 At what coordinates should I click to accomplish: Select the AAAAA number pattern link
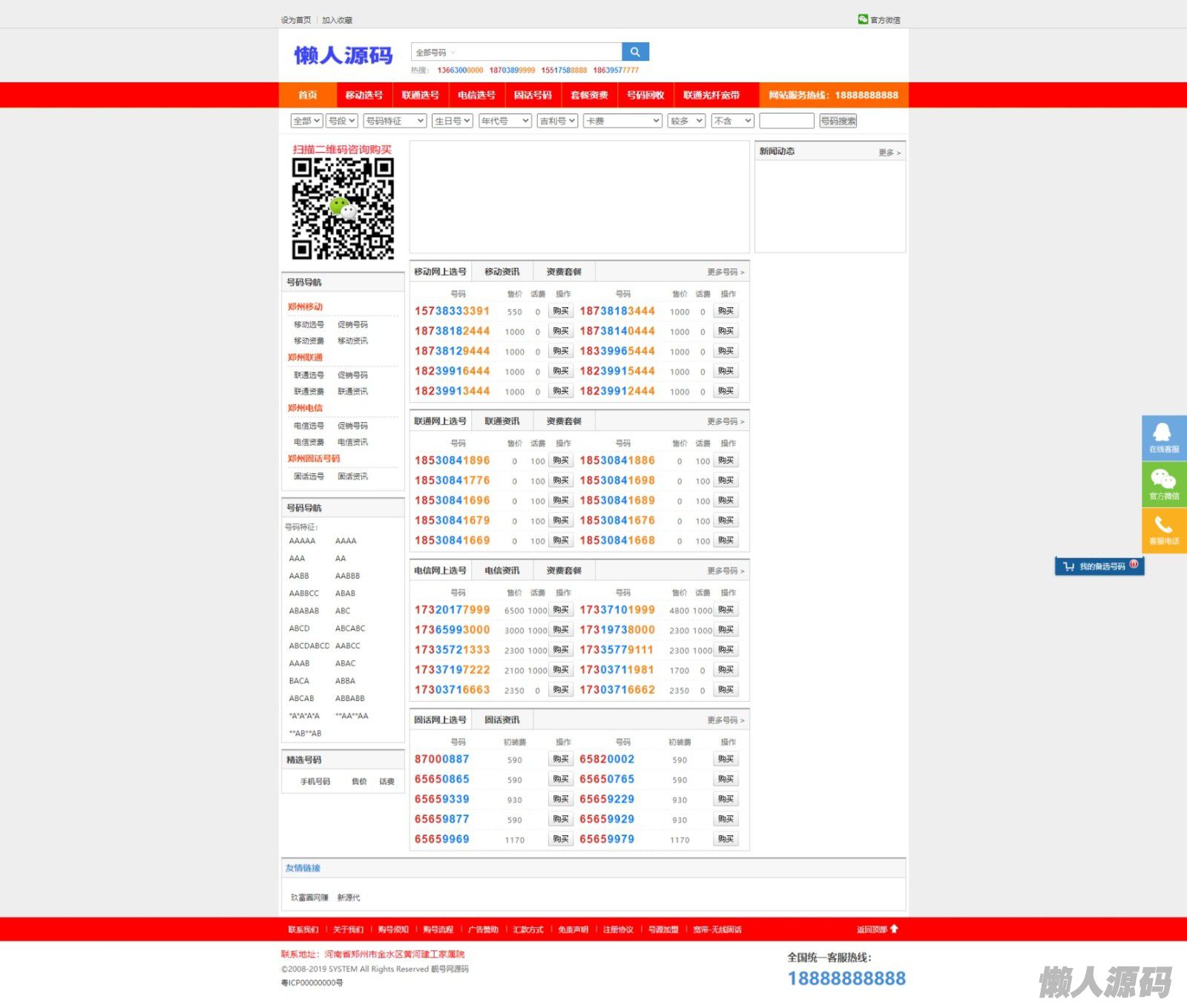[302, 541]
